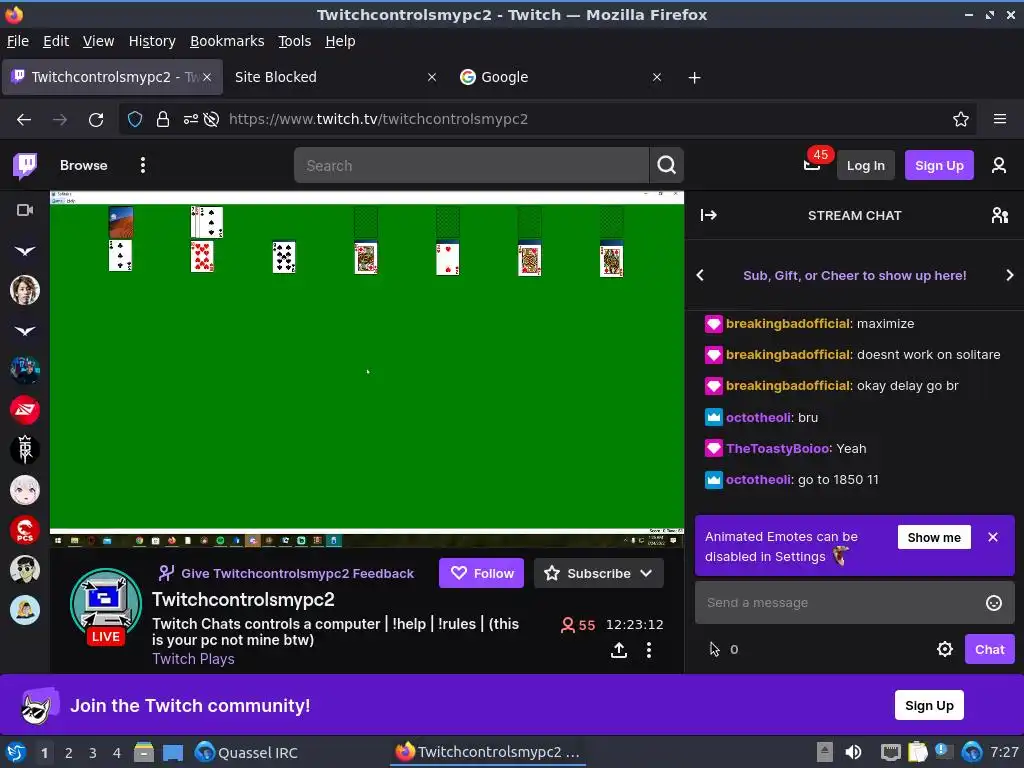The width and height of the screenshot is (1024, 768).
Task: Open Quassel IRC from taskbar
Action: [x=247, y=753]
